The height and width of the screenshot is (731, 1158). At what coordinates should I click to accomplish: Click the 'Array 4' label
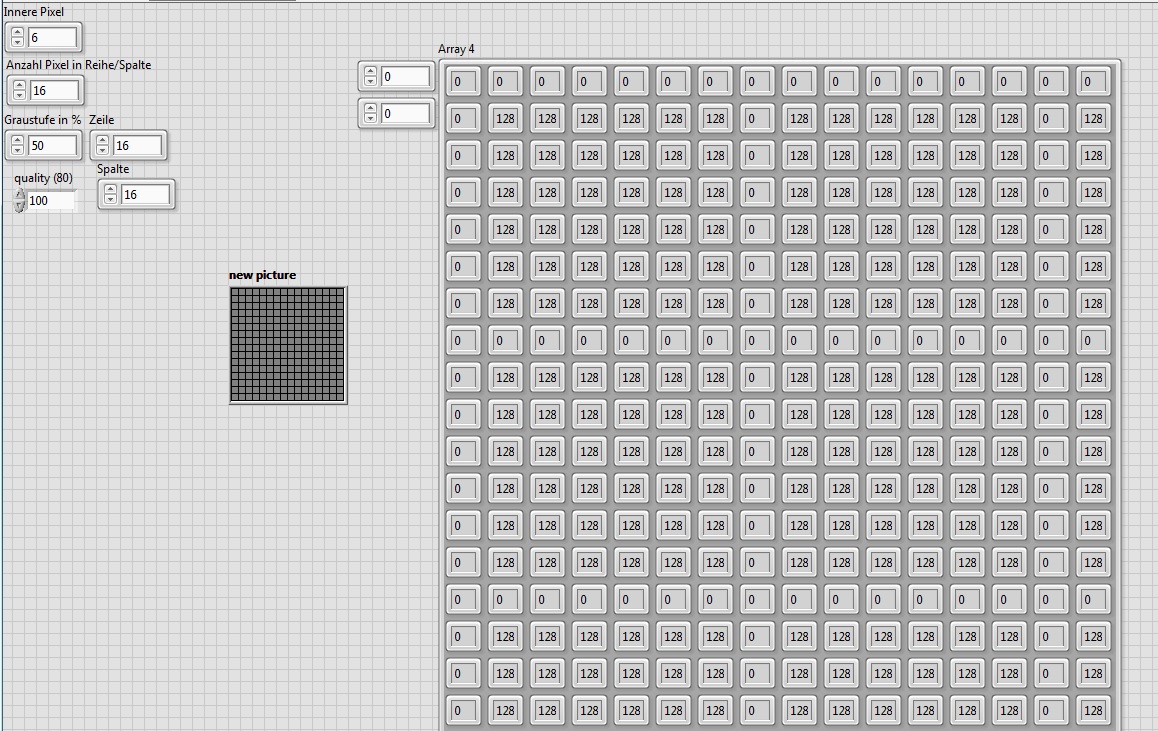(x=456, y=49)
